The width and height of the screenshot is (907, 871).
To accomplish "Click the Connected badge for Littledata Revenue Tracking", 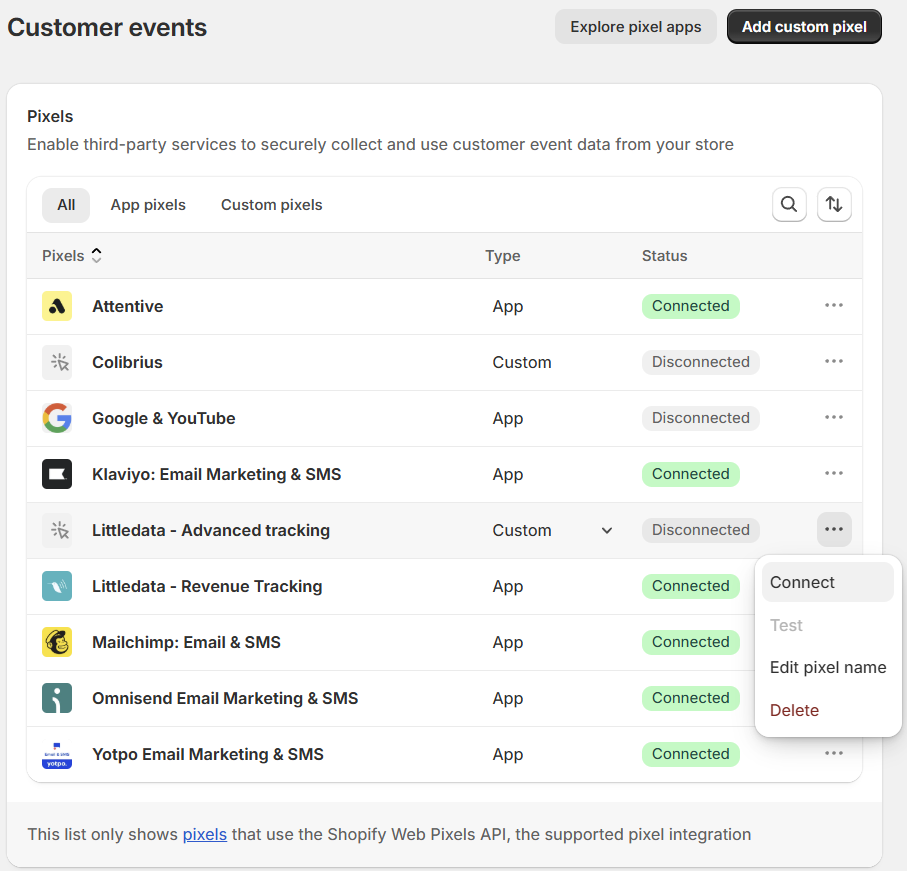I will [x=691, y=586].
